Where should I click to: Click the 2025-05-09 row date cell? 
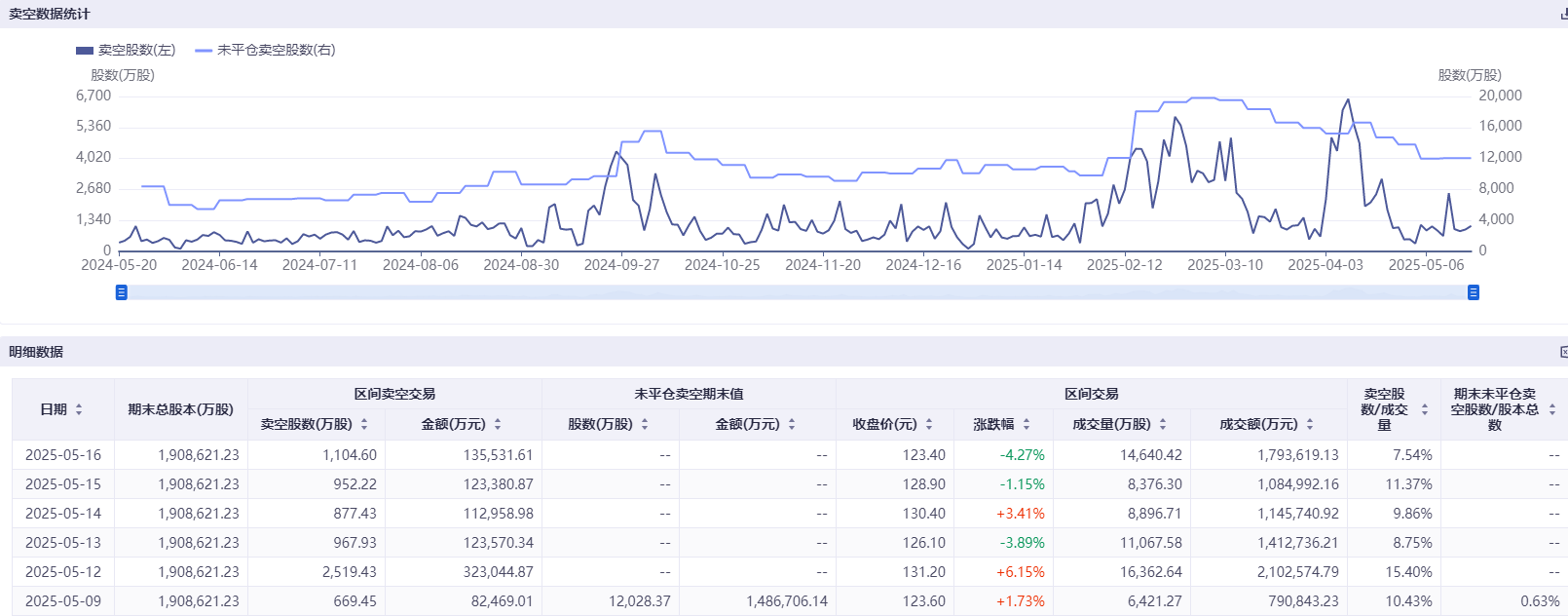[63, 601]
